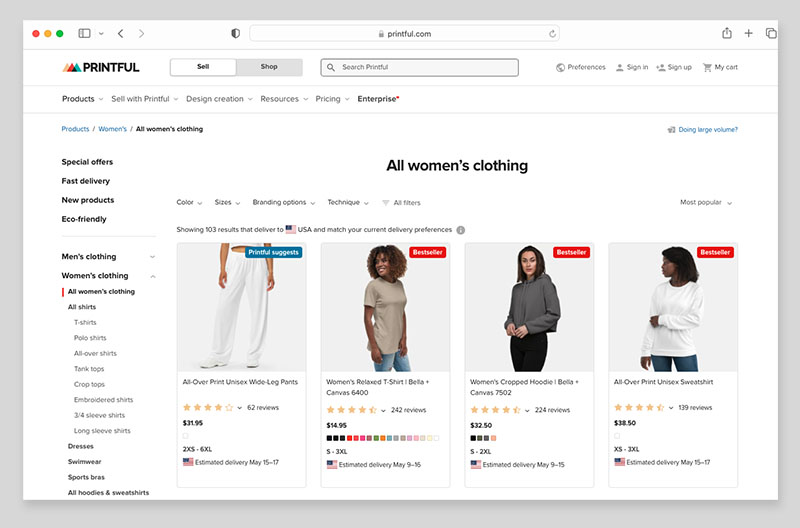Image resolution: width=800 pixels, height=528 pixels.
Task: Open the Branding options dropdown
Action: tap(284, 203)
